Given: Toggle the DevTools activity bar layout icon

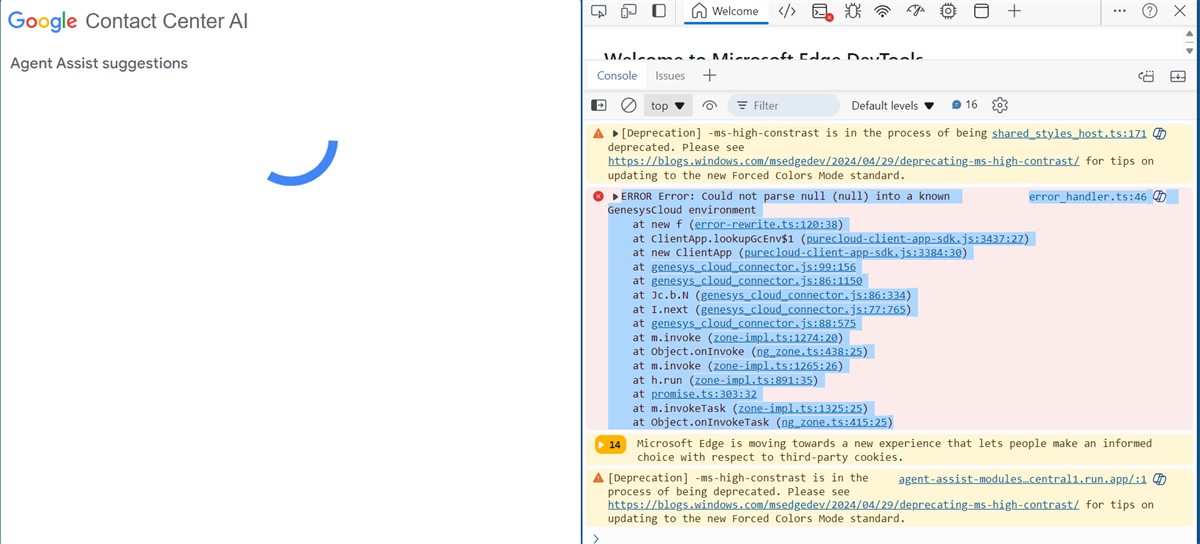Looking at the screenshot, I should pos(658,11).
